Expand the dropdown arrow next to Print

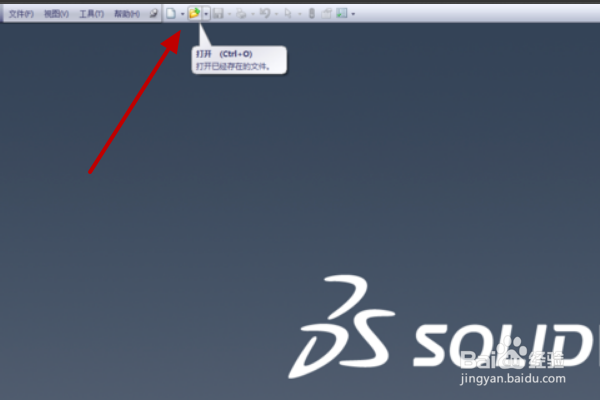coord(253,14)
